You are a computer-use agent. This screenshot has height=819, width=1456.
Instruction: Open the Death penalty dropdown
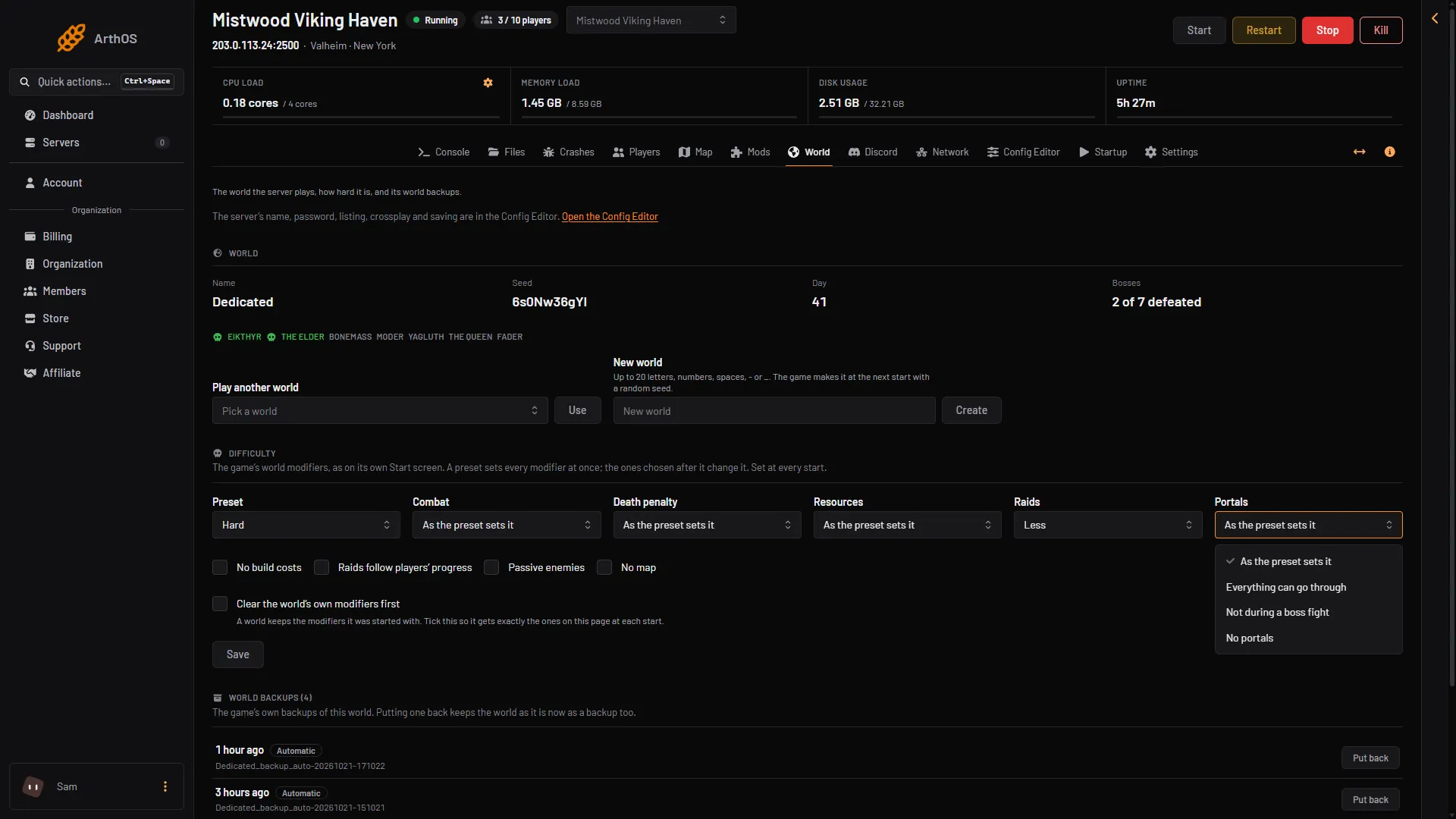coord(707,525)
